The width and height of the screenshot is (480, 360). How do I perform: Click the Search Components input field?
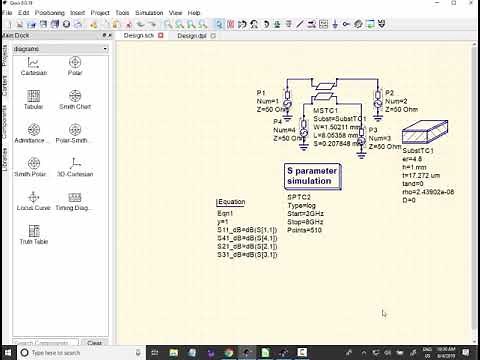46,343
